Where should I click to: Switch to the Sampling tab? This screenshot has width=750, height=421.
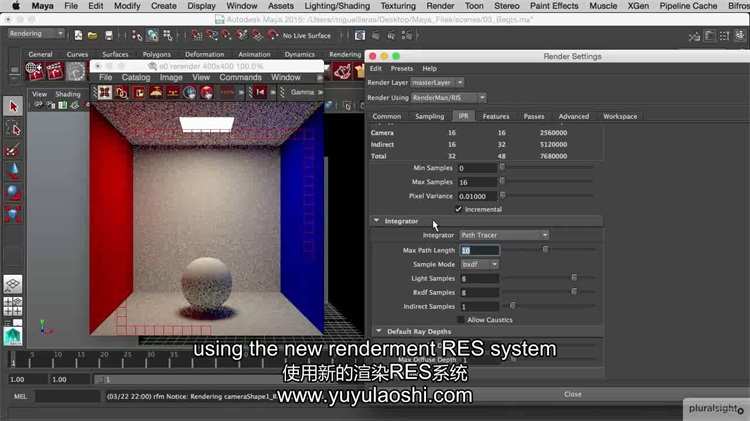coord(430,116)
